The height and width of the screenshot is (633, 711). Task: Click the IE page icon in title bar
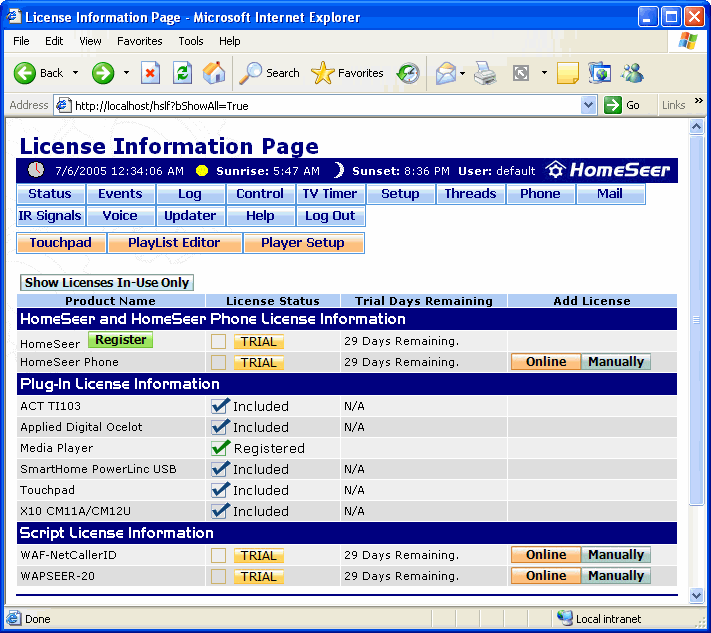[14, 16]
